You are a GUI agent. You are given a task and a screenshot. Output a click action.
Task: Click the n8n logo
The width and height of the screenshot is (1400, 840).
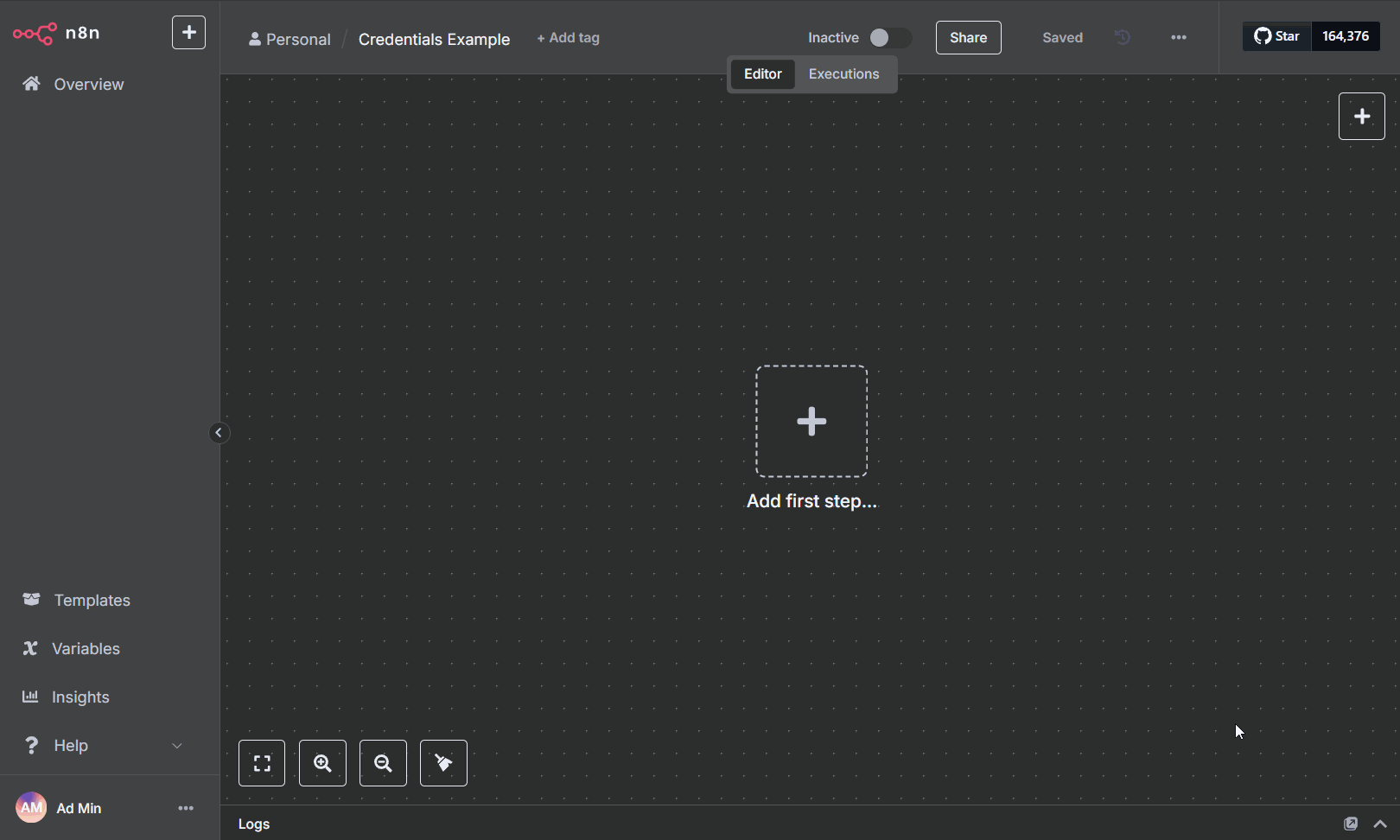56,34
